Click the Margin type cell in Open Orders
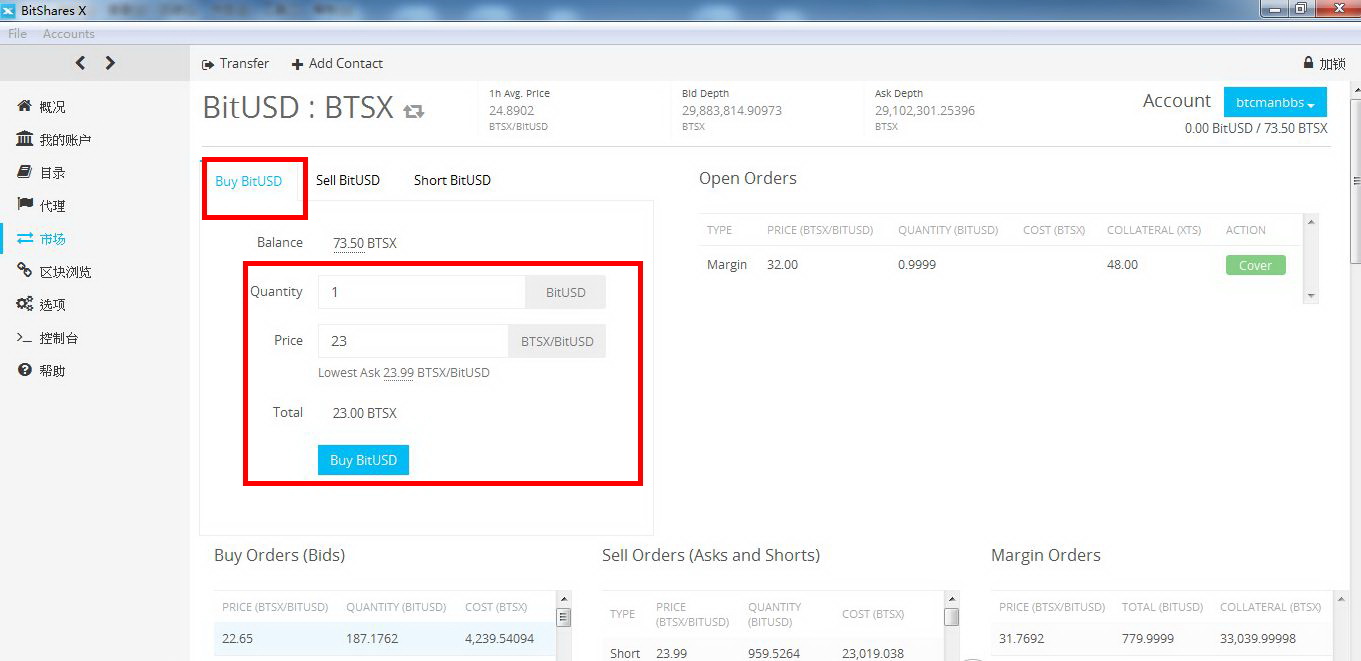 727,265
